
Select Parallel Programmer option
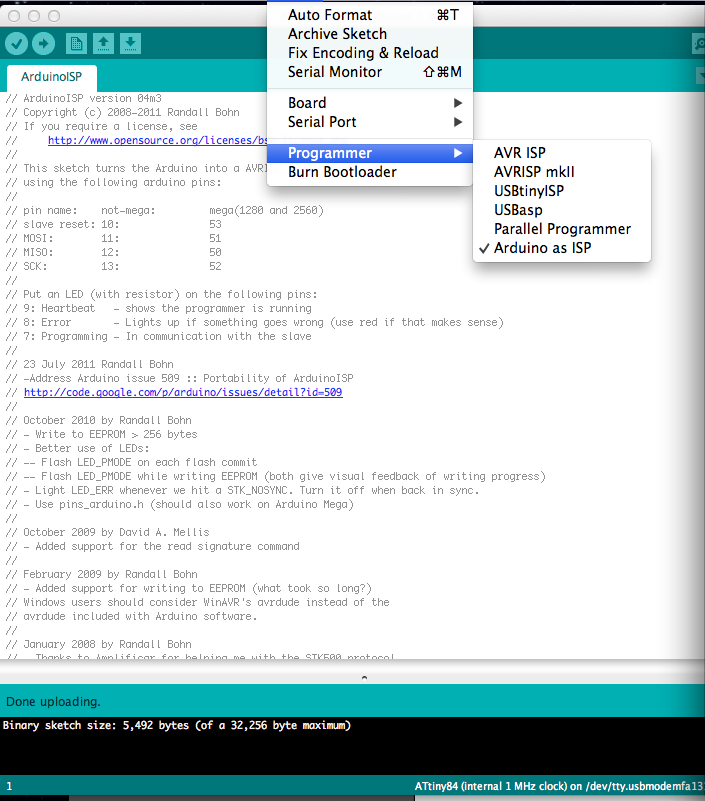pos(562,229)
